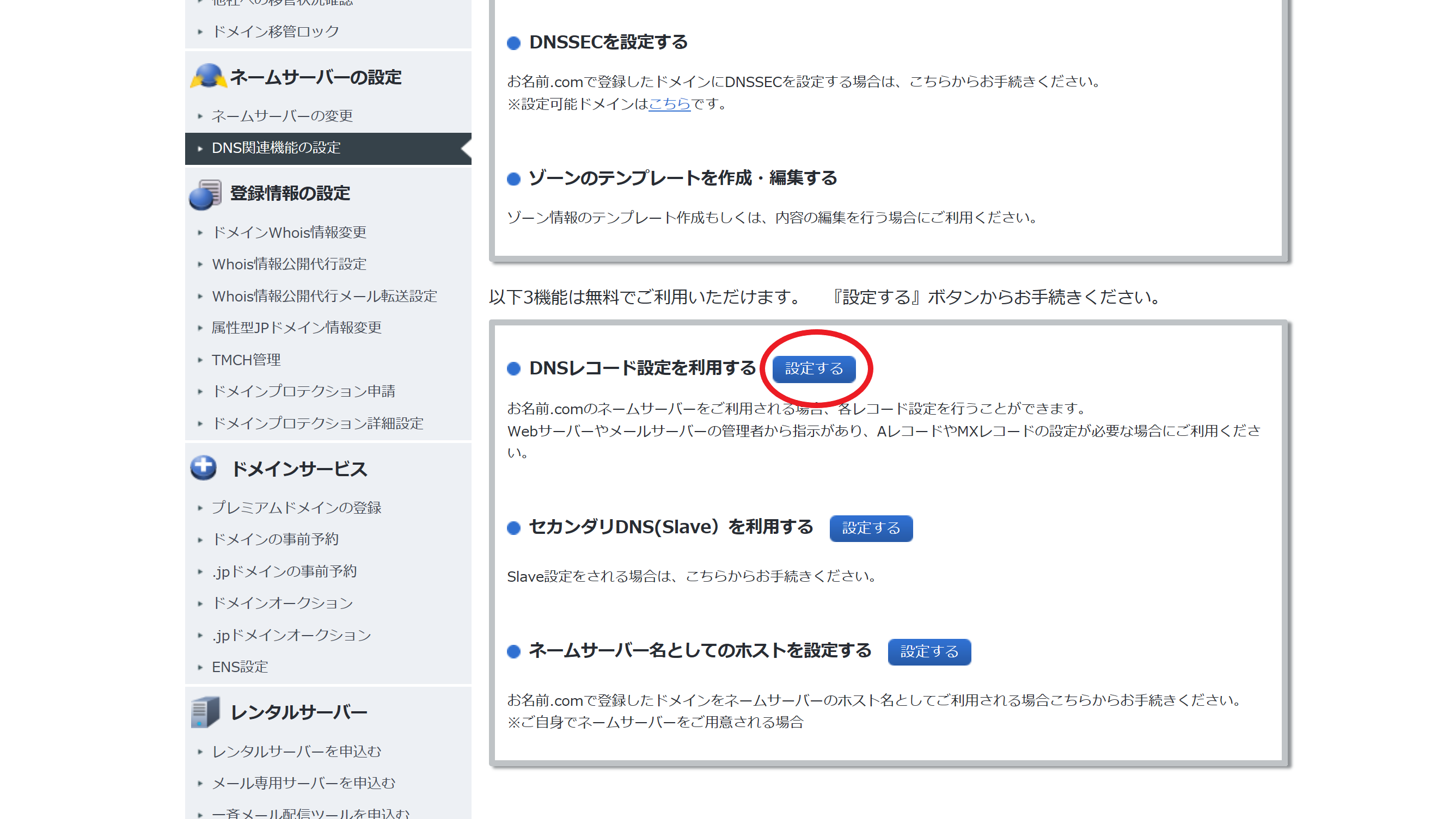
Task: Click the rental server section icon
Action: click(205, 712)
